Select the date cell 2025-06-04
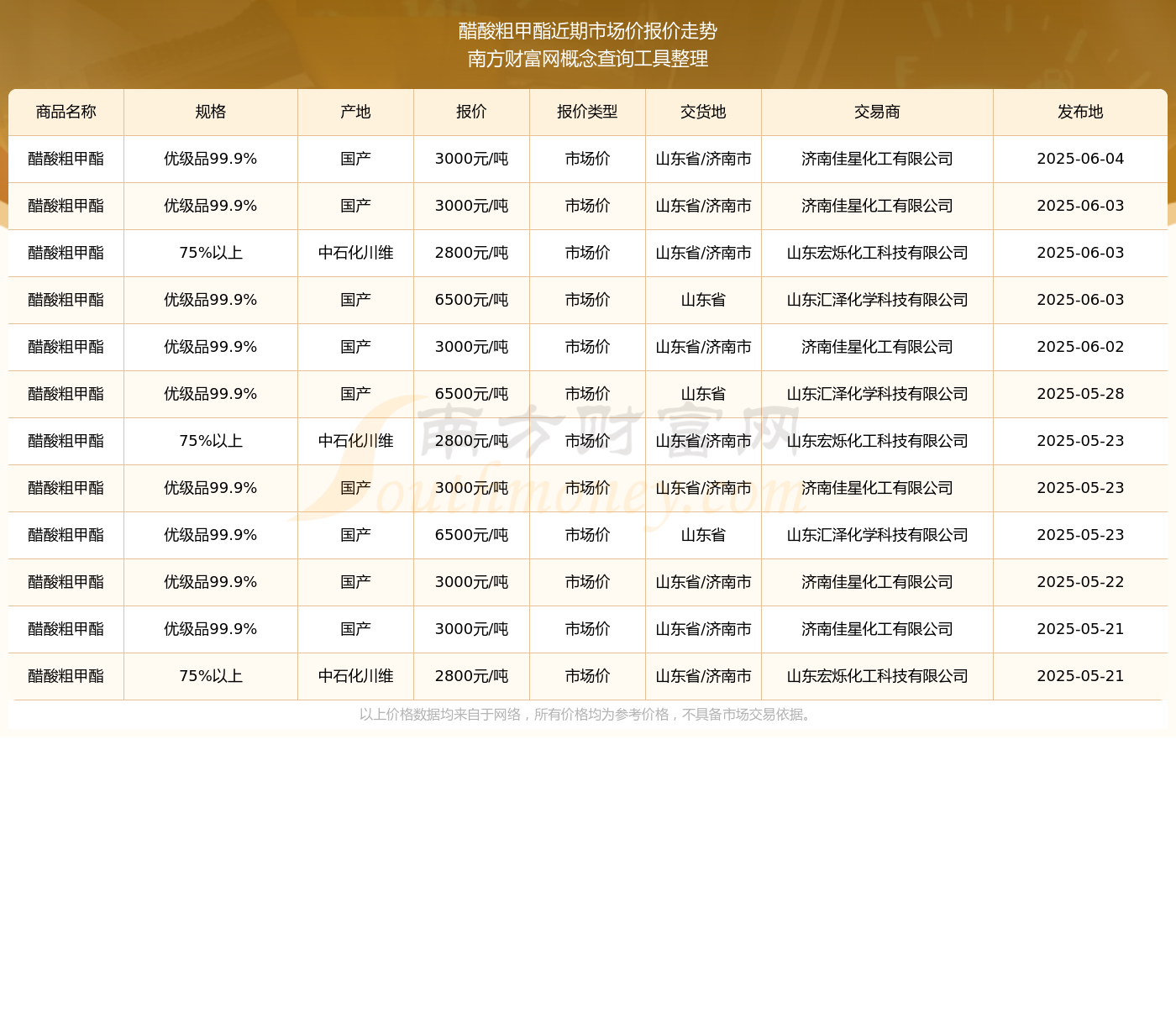Viewport: 1176px width, 1012px height. point(1081,159)
